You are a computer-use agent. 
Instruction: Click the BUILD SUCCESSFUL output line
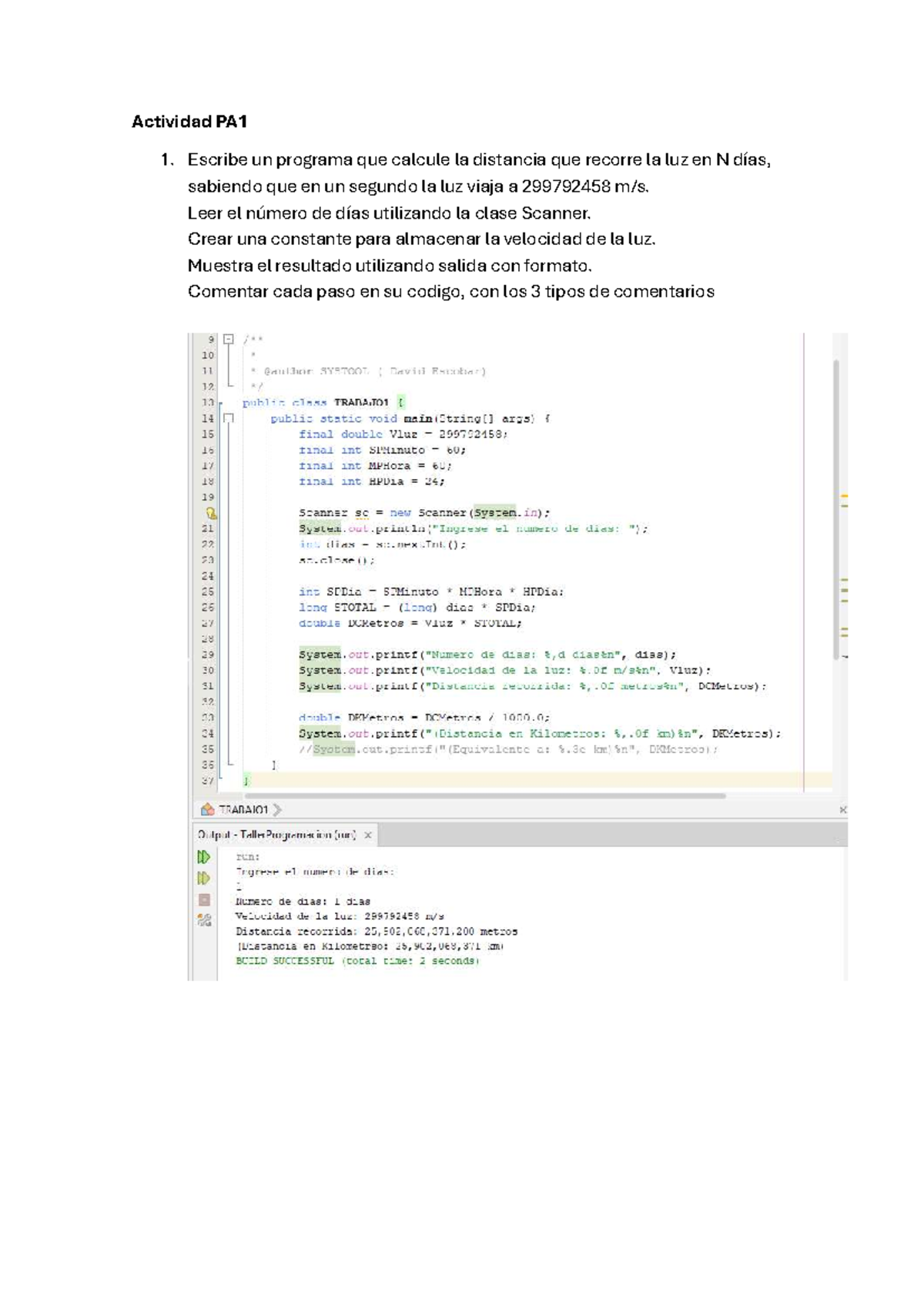pos(357,961)
